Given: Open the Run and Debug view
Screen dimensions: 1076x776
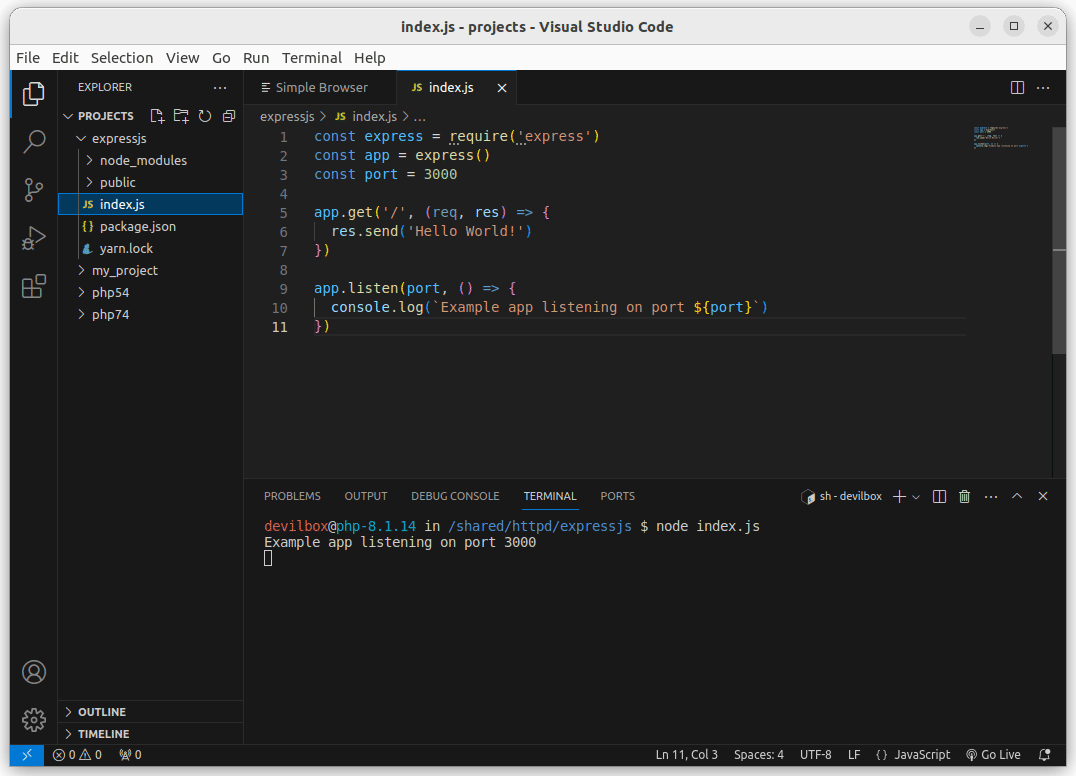Looking at the screenshot, I should point(34,239).
